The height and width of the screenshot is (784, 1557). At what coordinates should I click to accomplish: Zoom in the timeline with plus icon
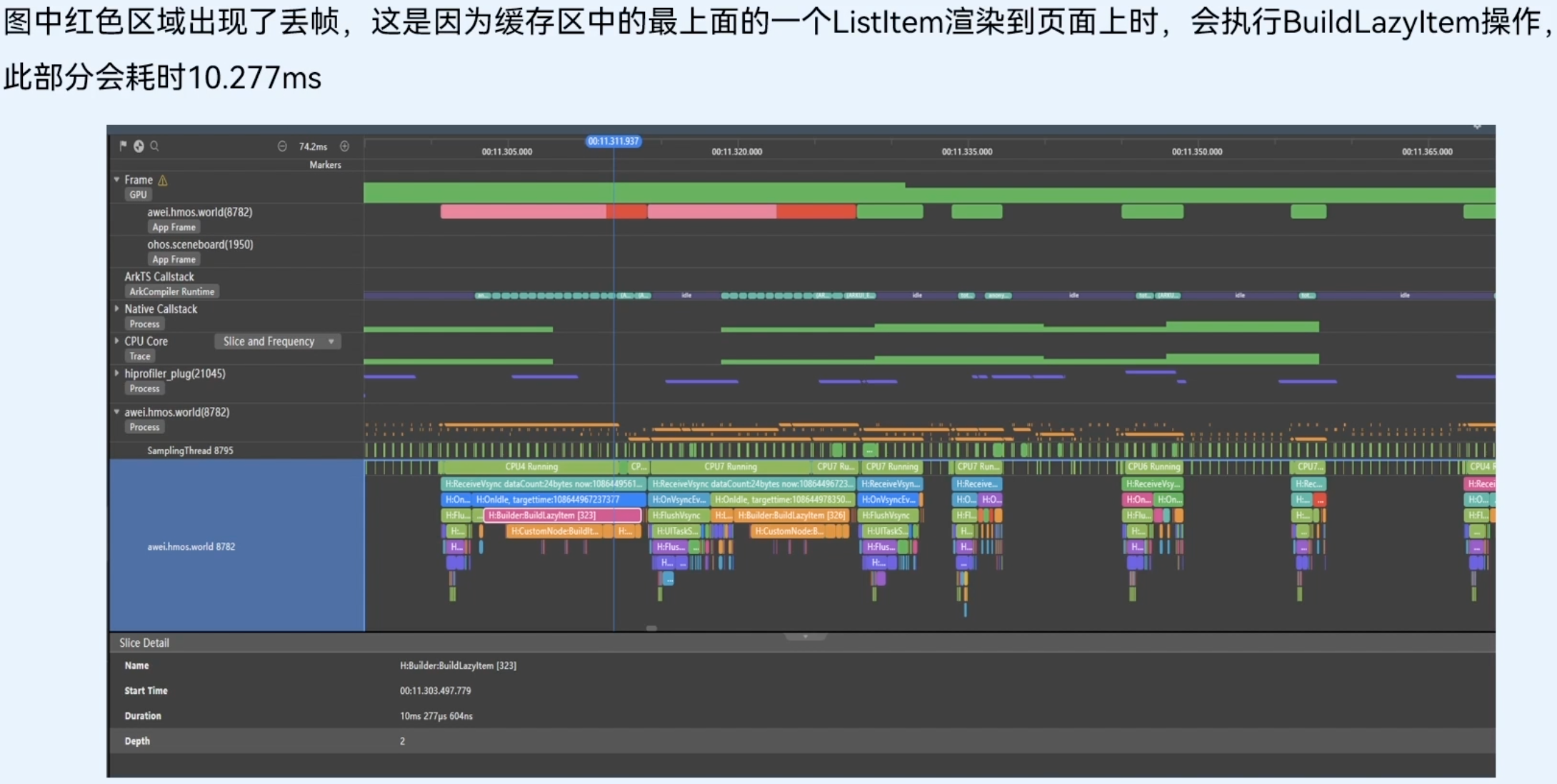pos(345,146)
